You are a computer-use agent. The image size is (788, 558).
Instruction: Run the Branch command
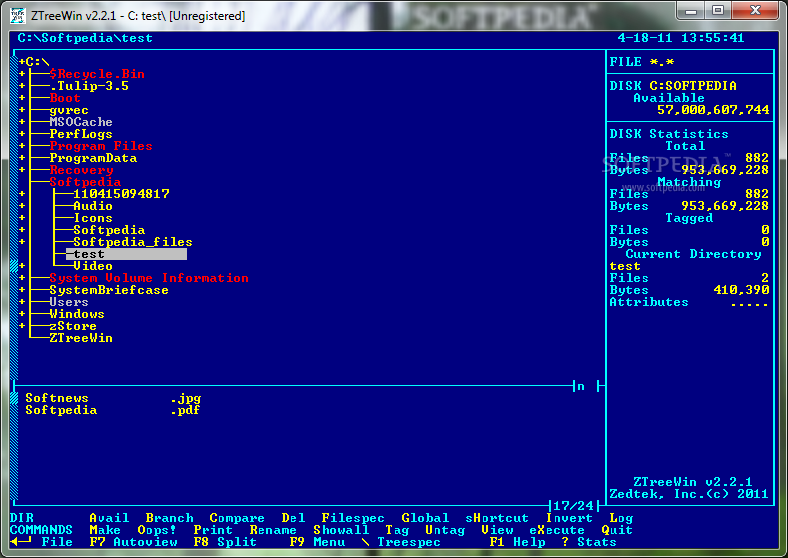coord(169,518)
